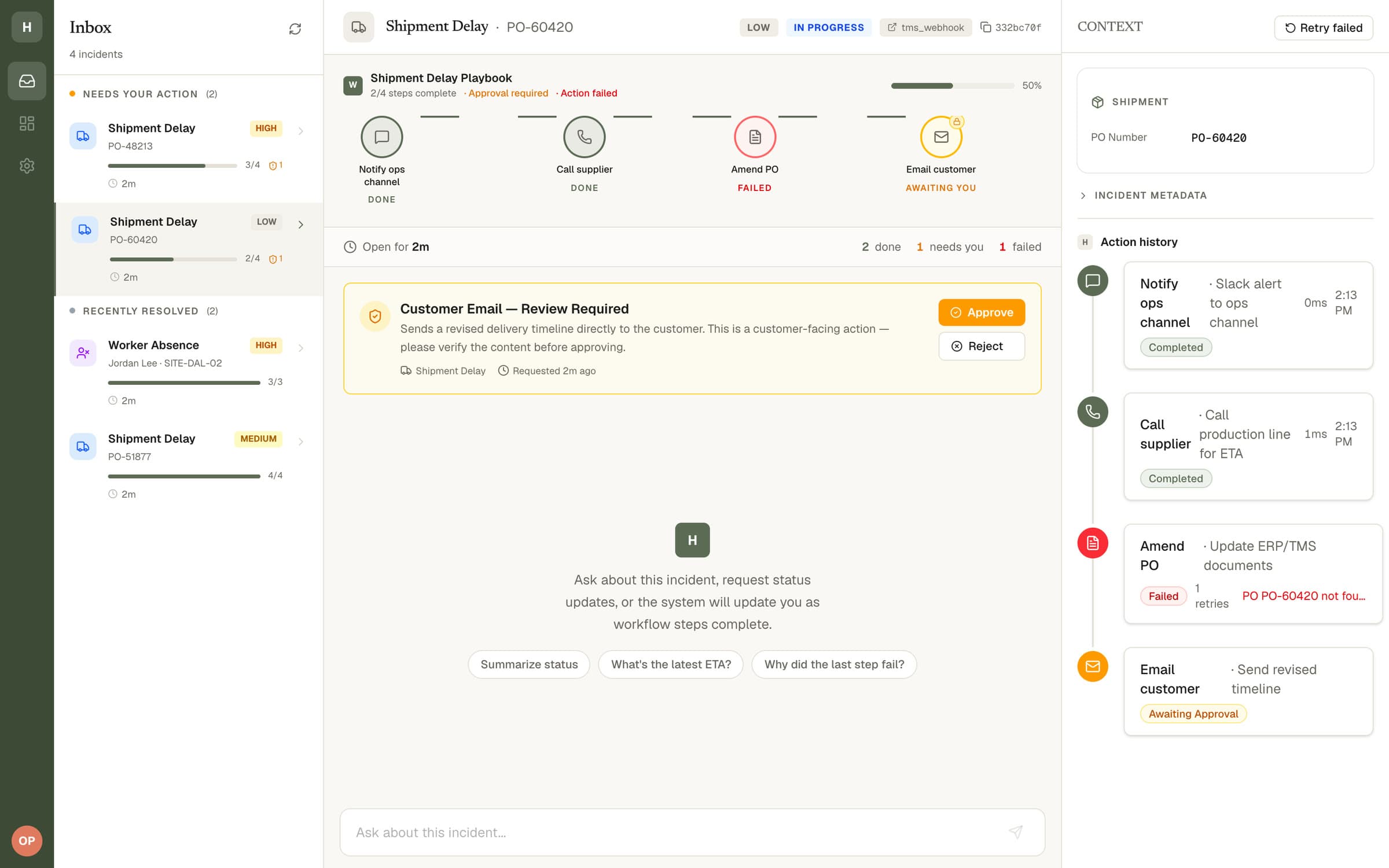Click the orange Email customer history icon
1389x868 pixels.
(1093, 667)
